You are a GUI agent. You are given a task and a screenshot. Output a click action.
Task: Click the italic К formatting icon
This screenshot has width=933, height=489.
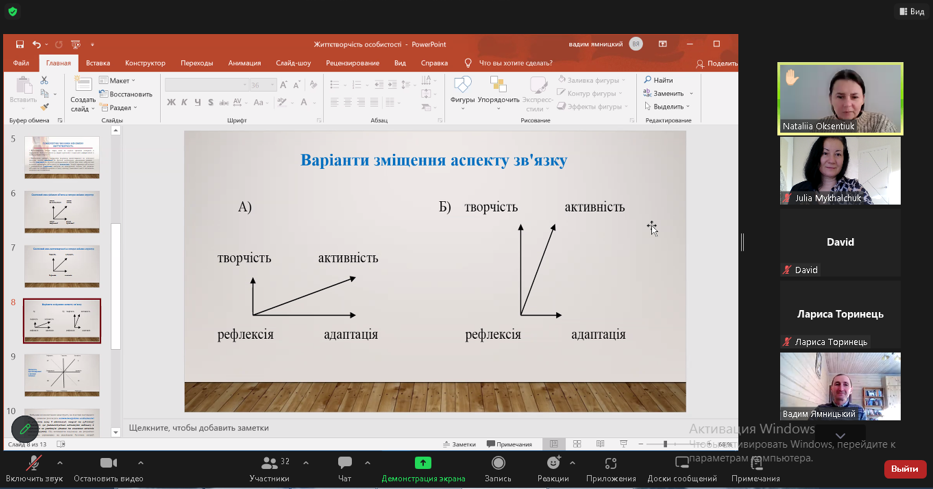pyautogui.click(x=184, y=102)
